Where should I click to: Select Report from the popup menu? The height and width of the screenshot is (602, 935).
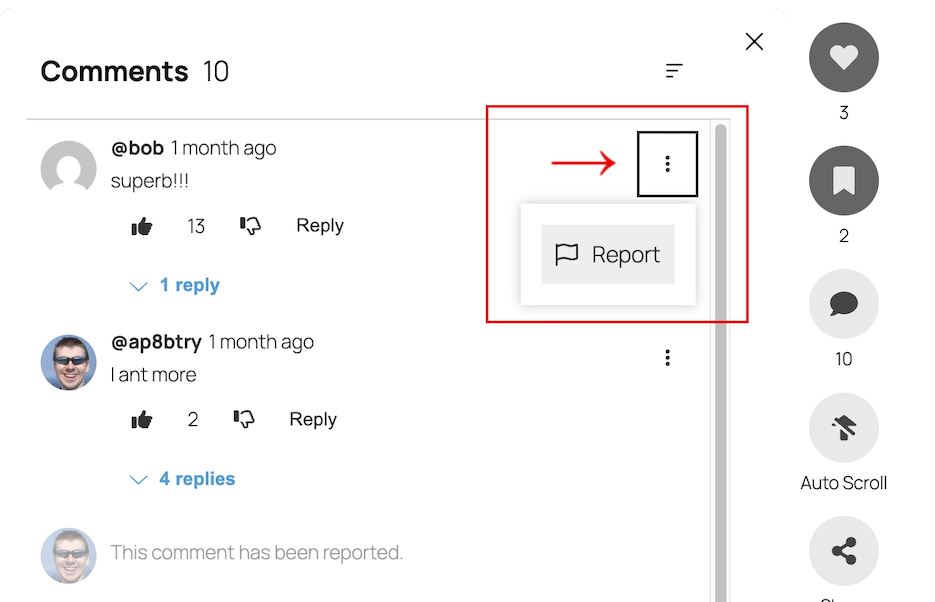click(608, 255)
